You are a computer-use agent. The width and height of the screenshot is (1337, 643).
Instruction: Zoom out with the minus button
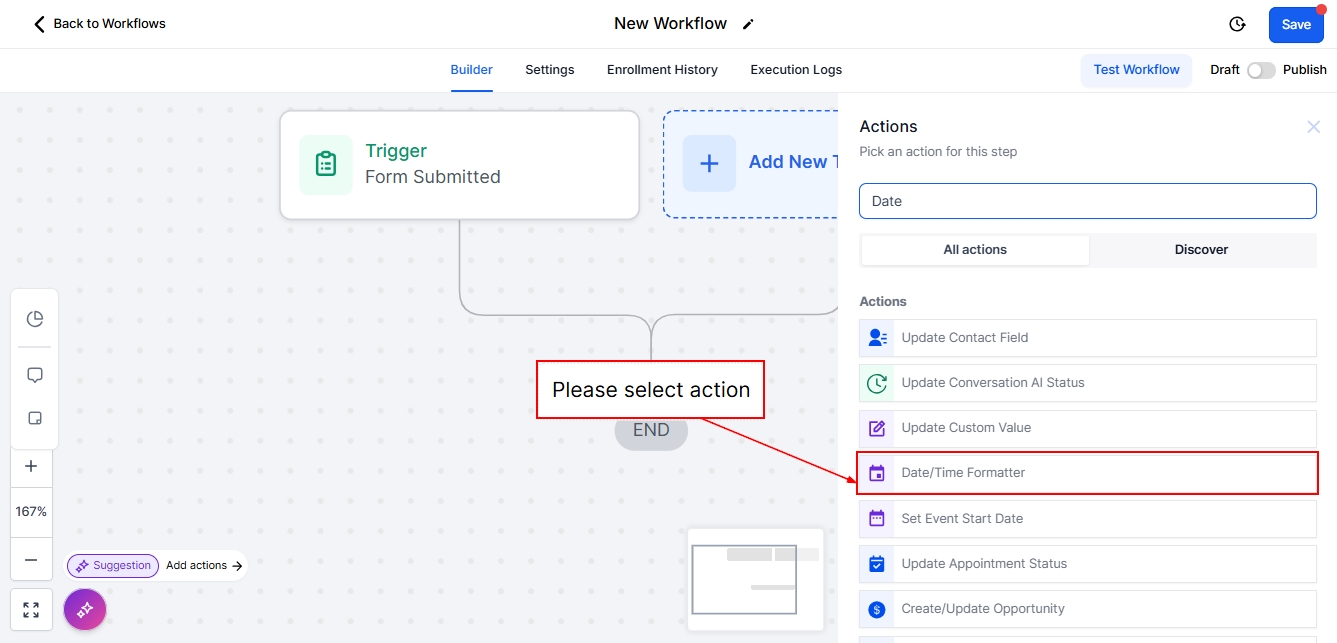(31, 560)
